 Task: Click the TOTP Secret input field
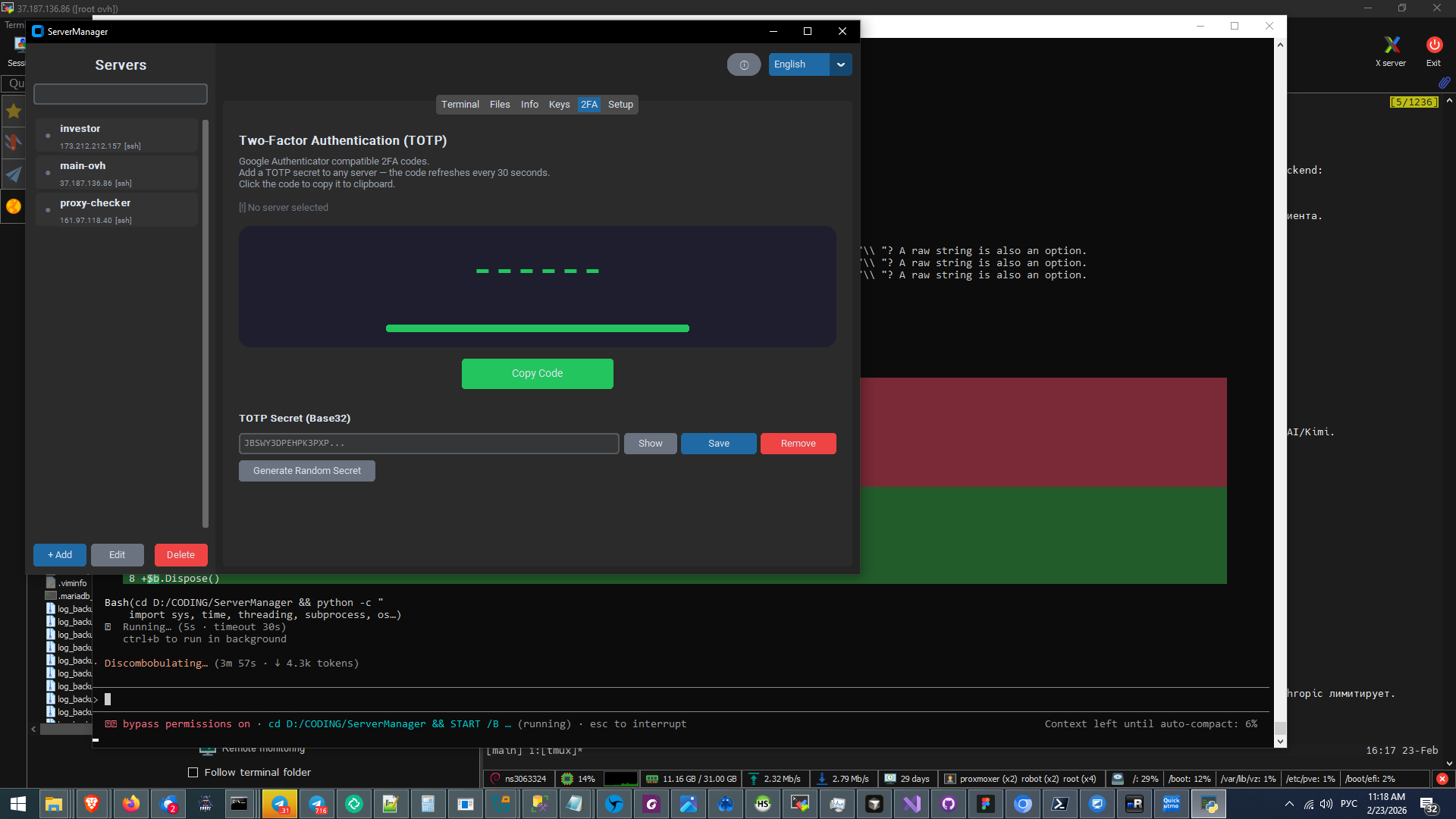428,444
